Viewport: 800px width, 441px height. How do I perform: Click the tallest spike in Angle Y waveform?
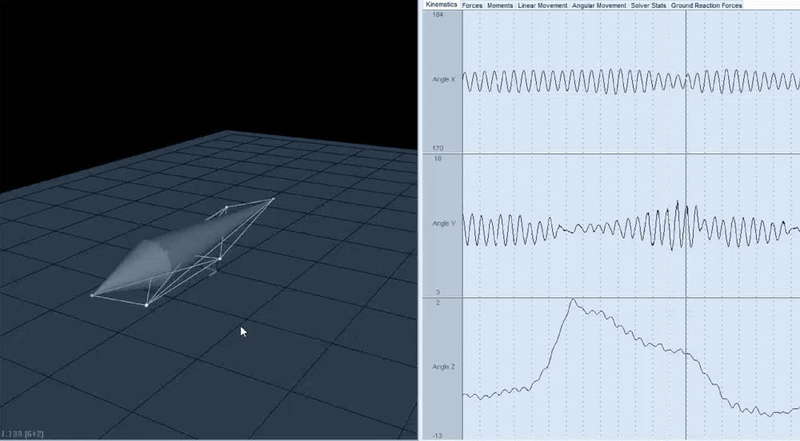point(678,205)
